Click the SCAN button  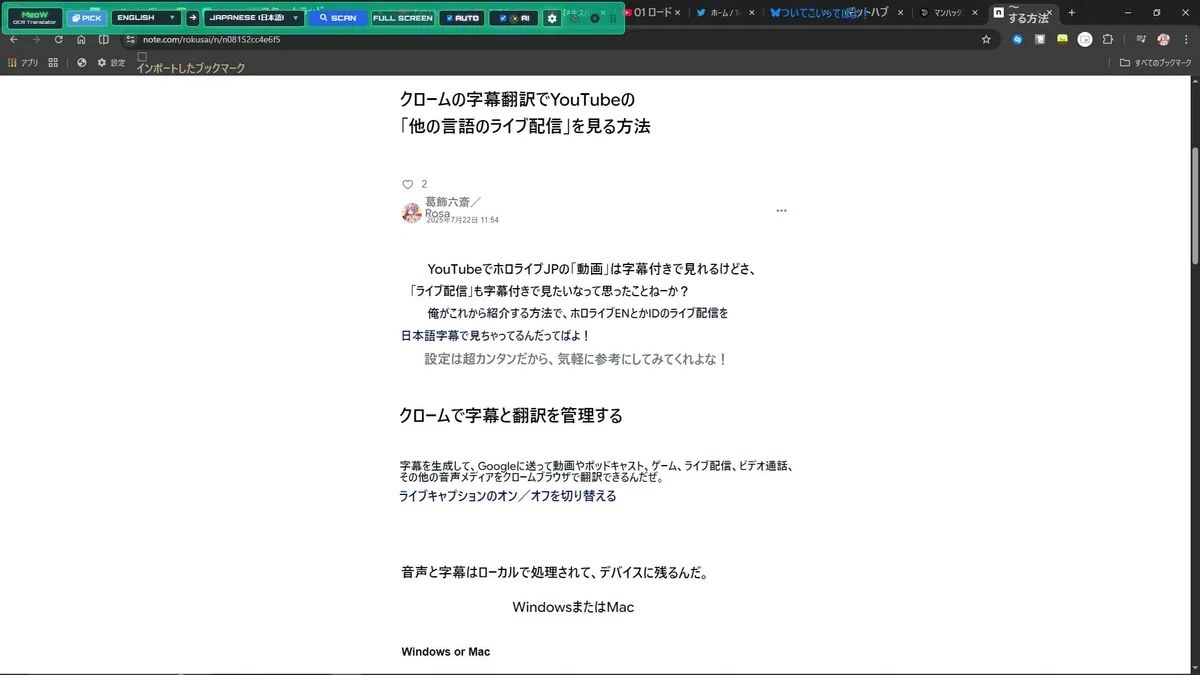(338, 18)
